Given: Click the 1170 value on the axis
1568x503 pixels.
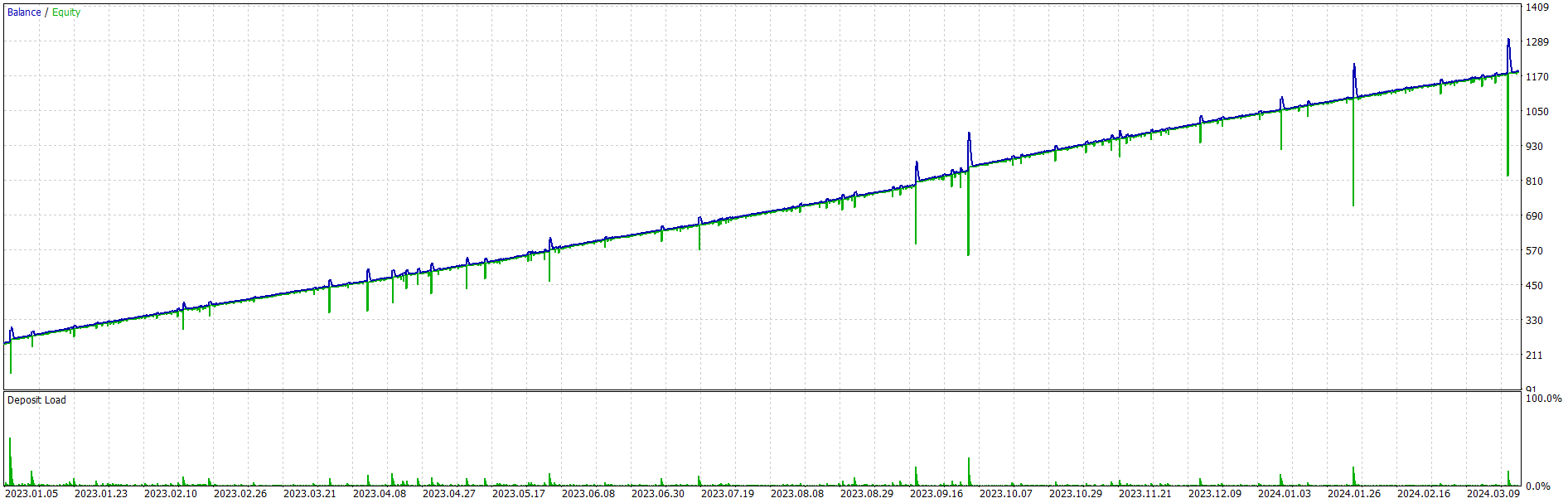Looking at the screenshot, I should (x=1537, y=77).
